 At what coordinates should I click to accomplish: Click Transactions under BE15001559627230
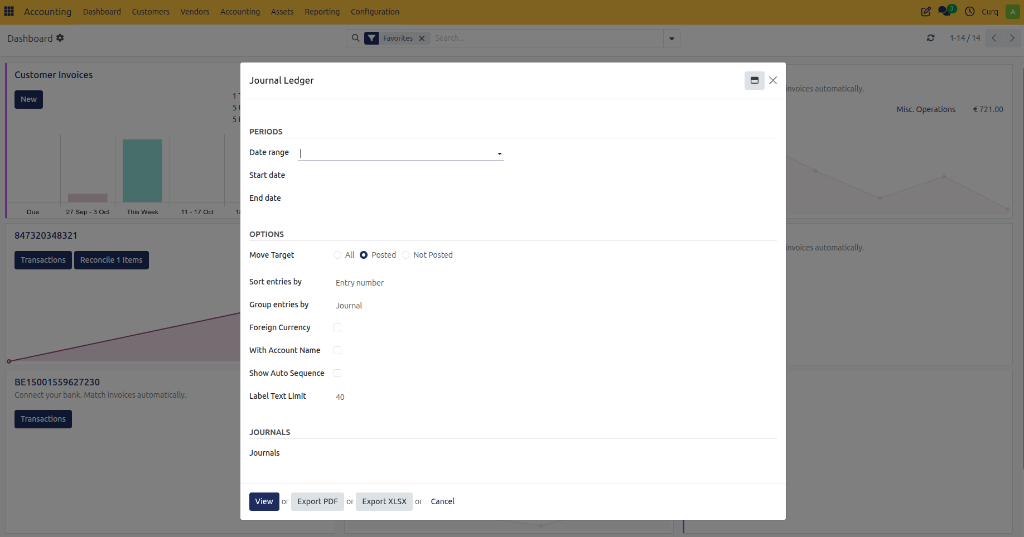pos(43,419)
